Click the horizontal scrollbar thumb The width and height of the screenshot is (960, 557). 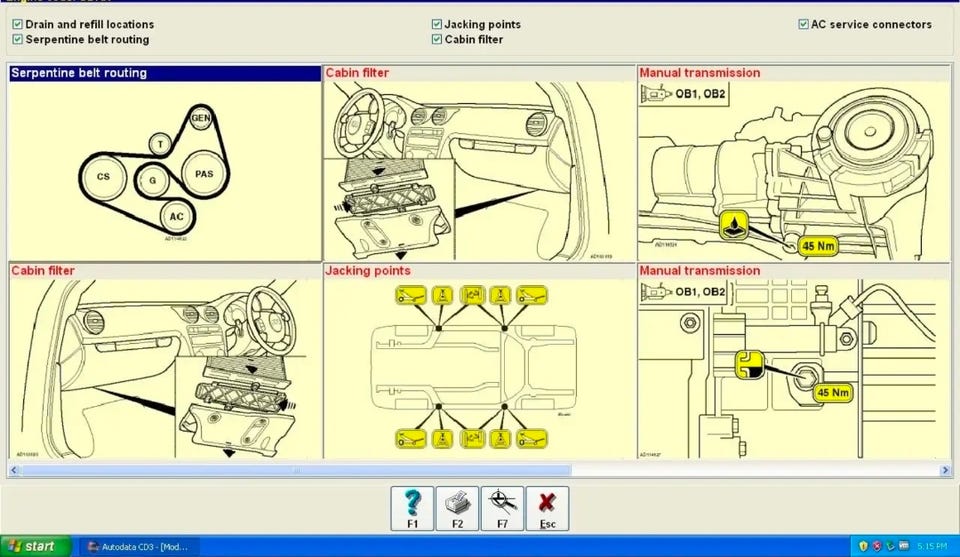point(296,470)
